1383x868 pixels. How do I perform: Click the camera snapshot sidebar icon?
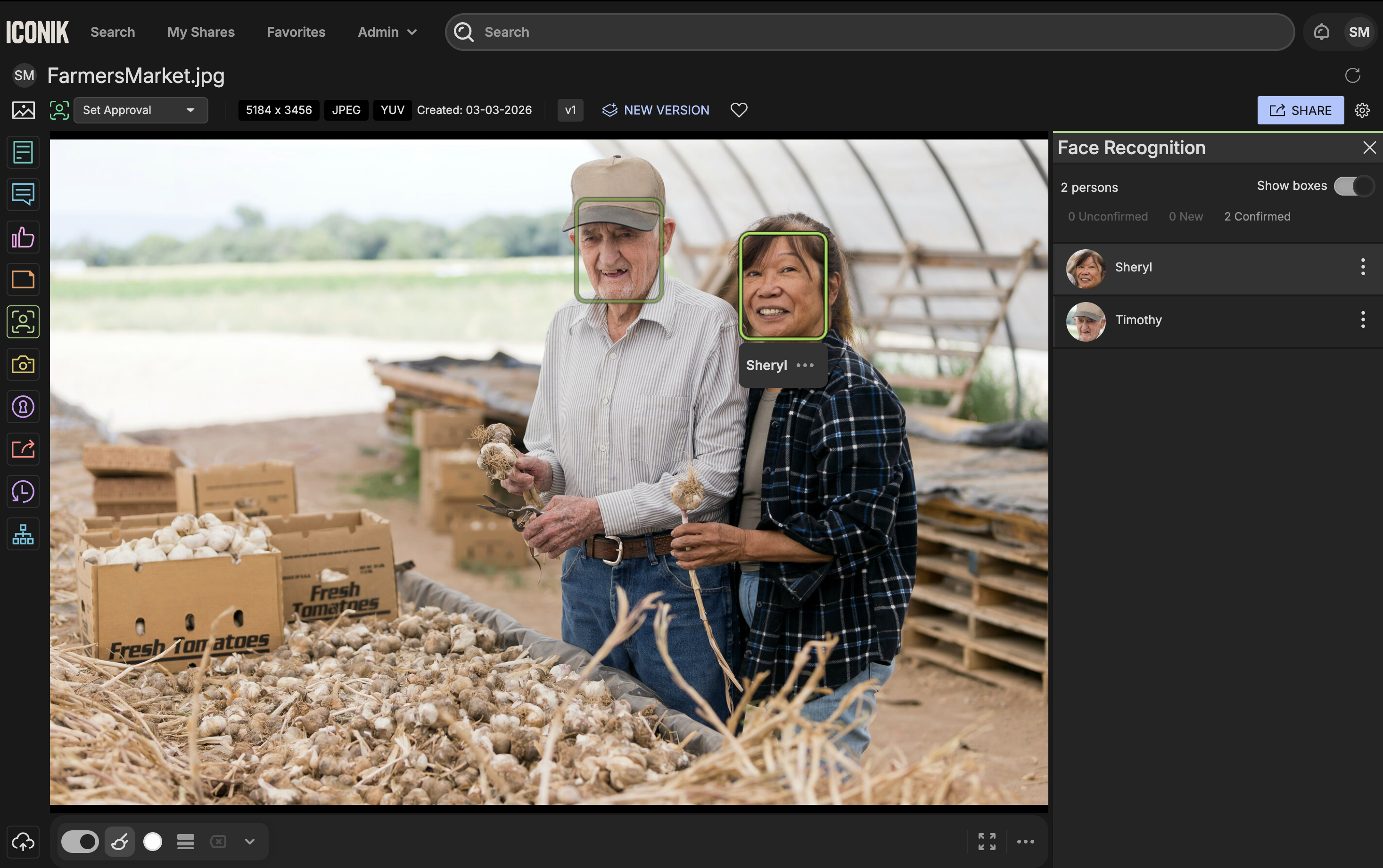click(23, 364)
